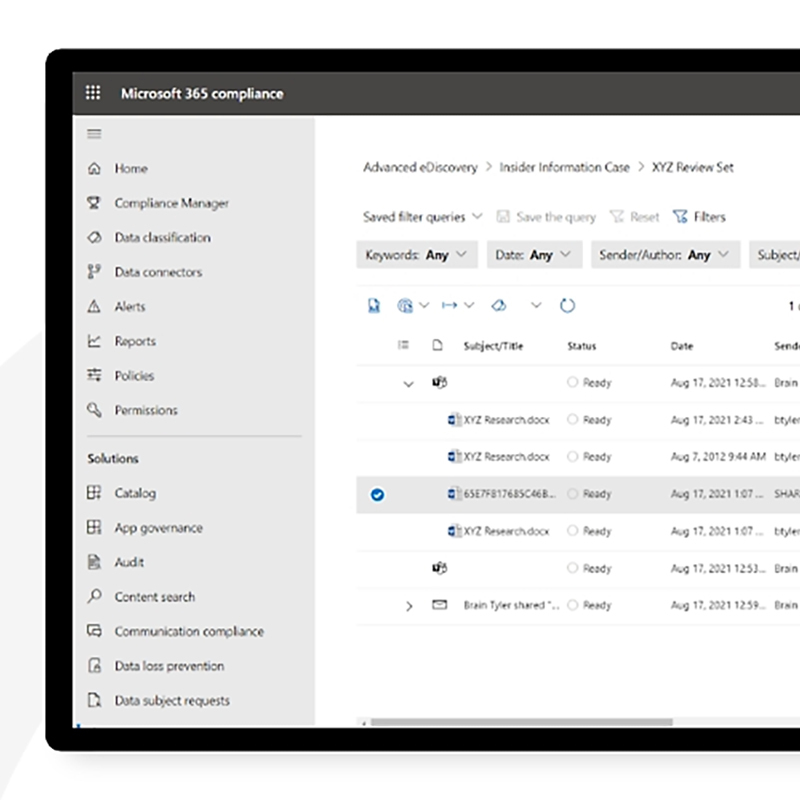Screen dimensions: 800x800
Task: Click the date Aug 7, 2012 9:44 AM
Action: [718, 457]
